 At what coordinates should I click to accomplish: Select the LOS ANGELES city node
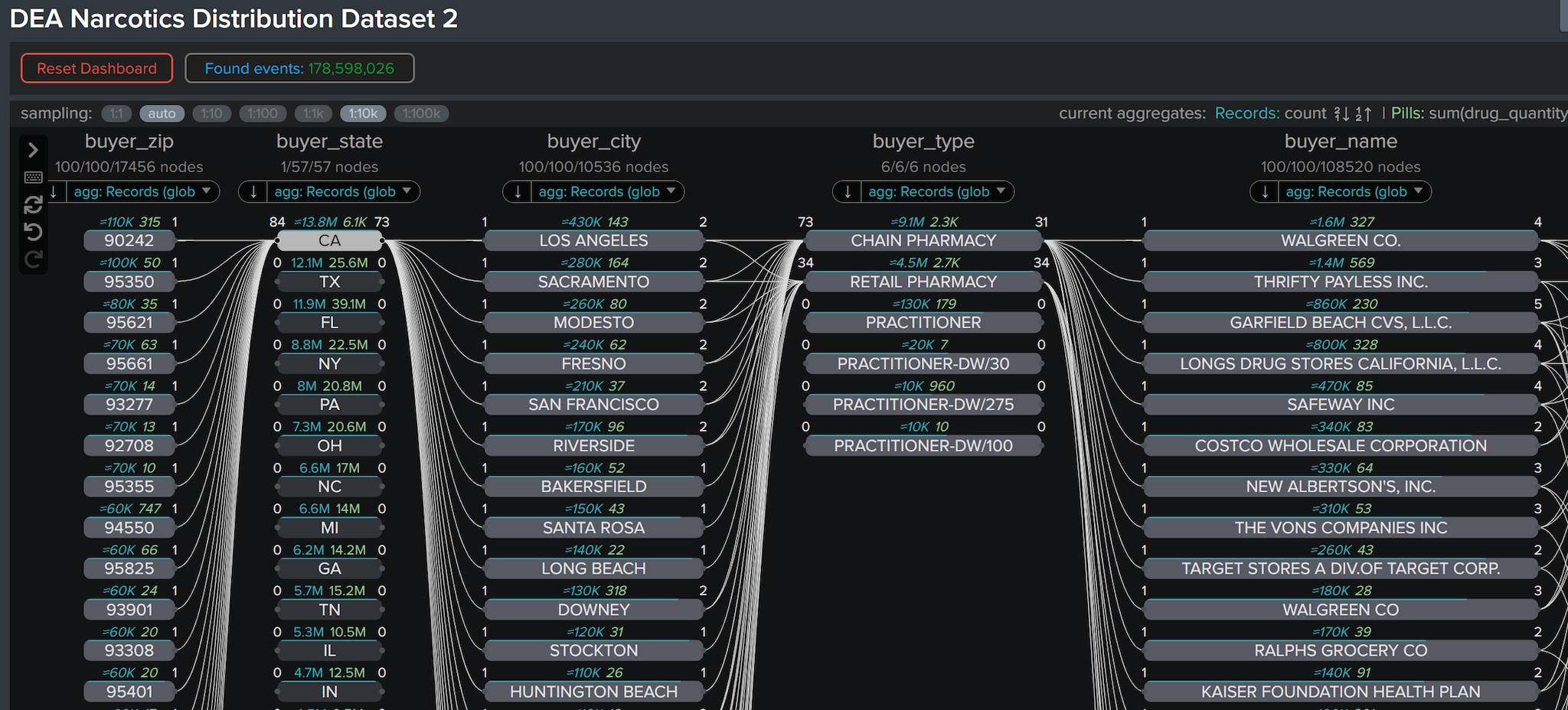tap(594, 241)
